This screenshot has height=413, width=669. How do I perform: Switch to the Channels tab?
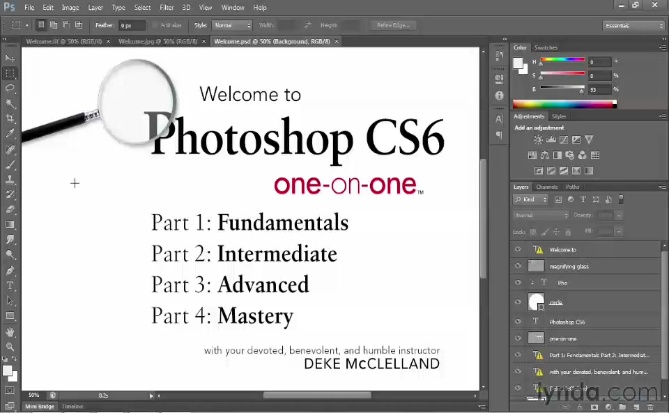point(547,187)
